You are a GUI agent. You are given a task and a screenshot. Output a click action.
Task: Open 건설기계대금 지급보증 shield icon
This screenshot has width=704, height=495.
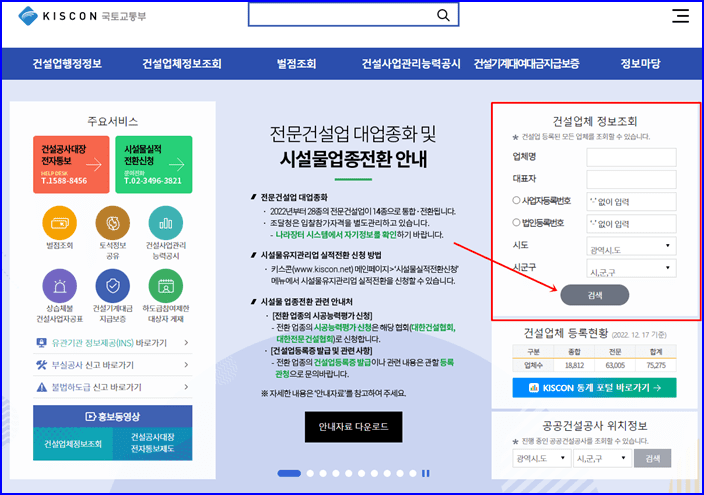(x=113, y=286)
